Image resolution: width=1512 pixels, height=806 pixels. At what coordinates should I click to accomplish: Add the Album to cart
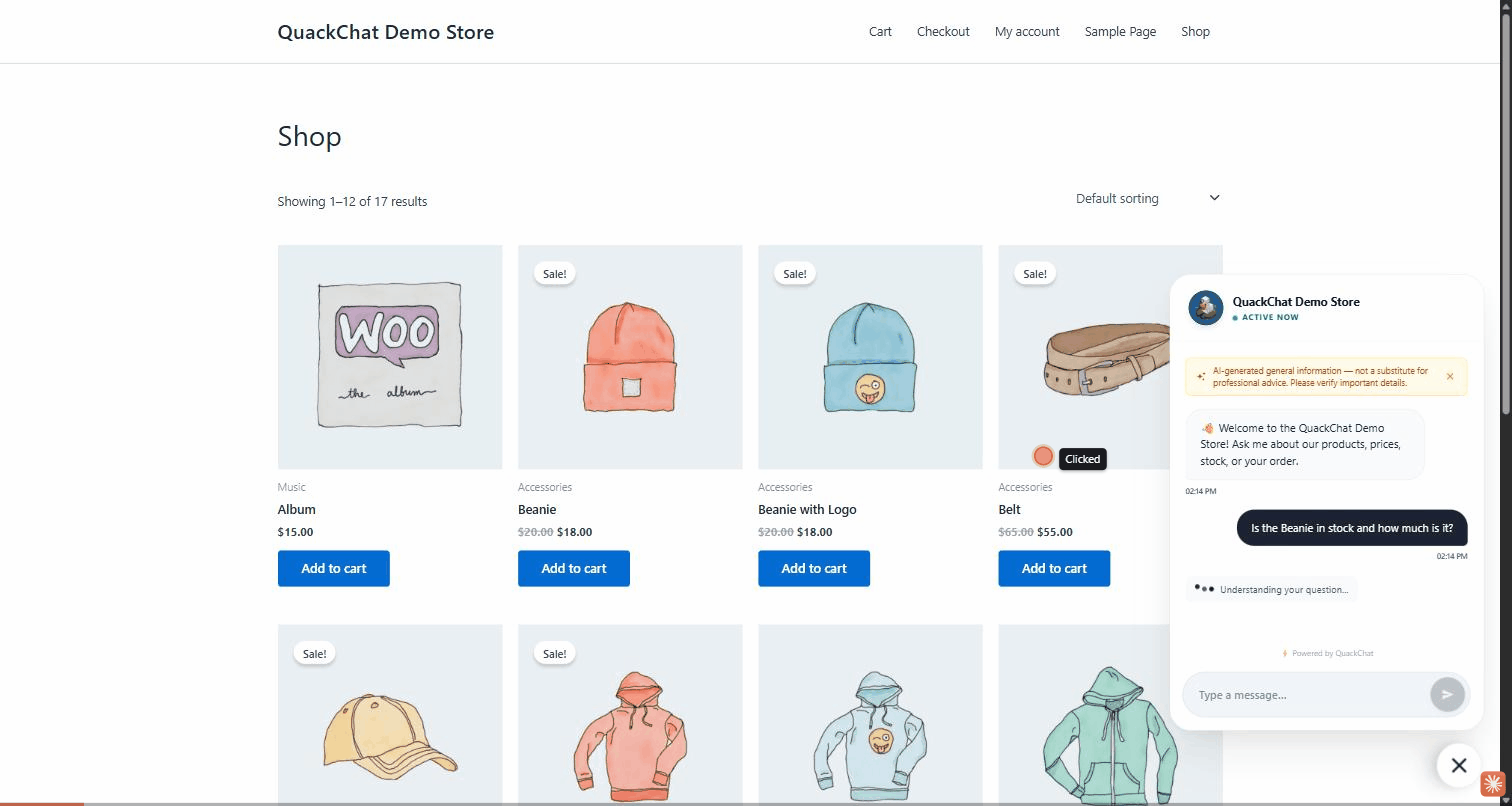334,568
